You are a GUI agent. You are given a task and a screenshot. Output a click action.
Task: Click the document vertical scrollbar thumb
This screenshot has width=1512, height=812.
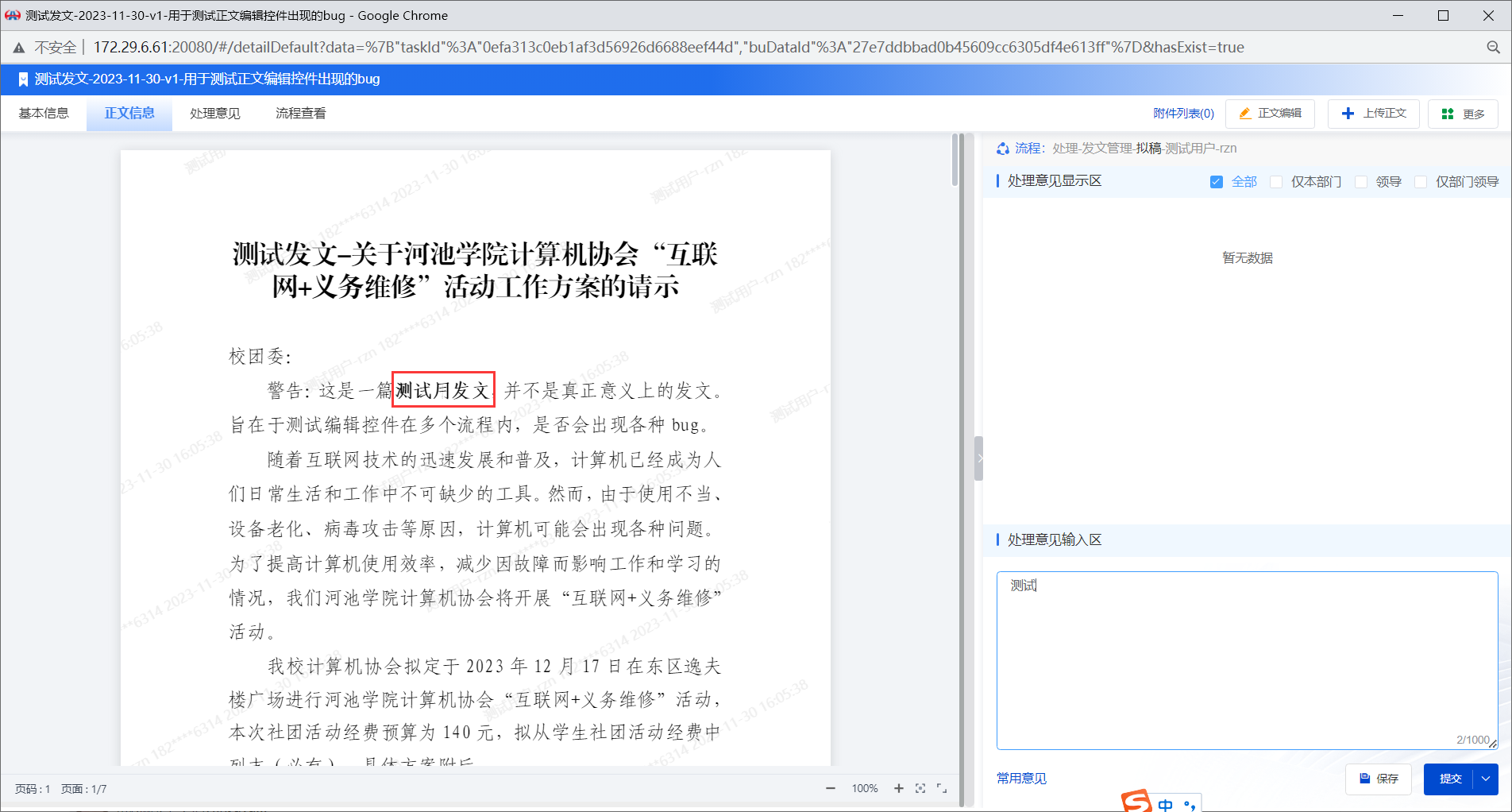click(x=955, y=160)
